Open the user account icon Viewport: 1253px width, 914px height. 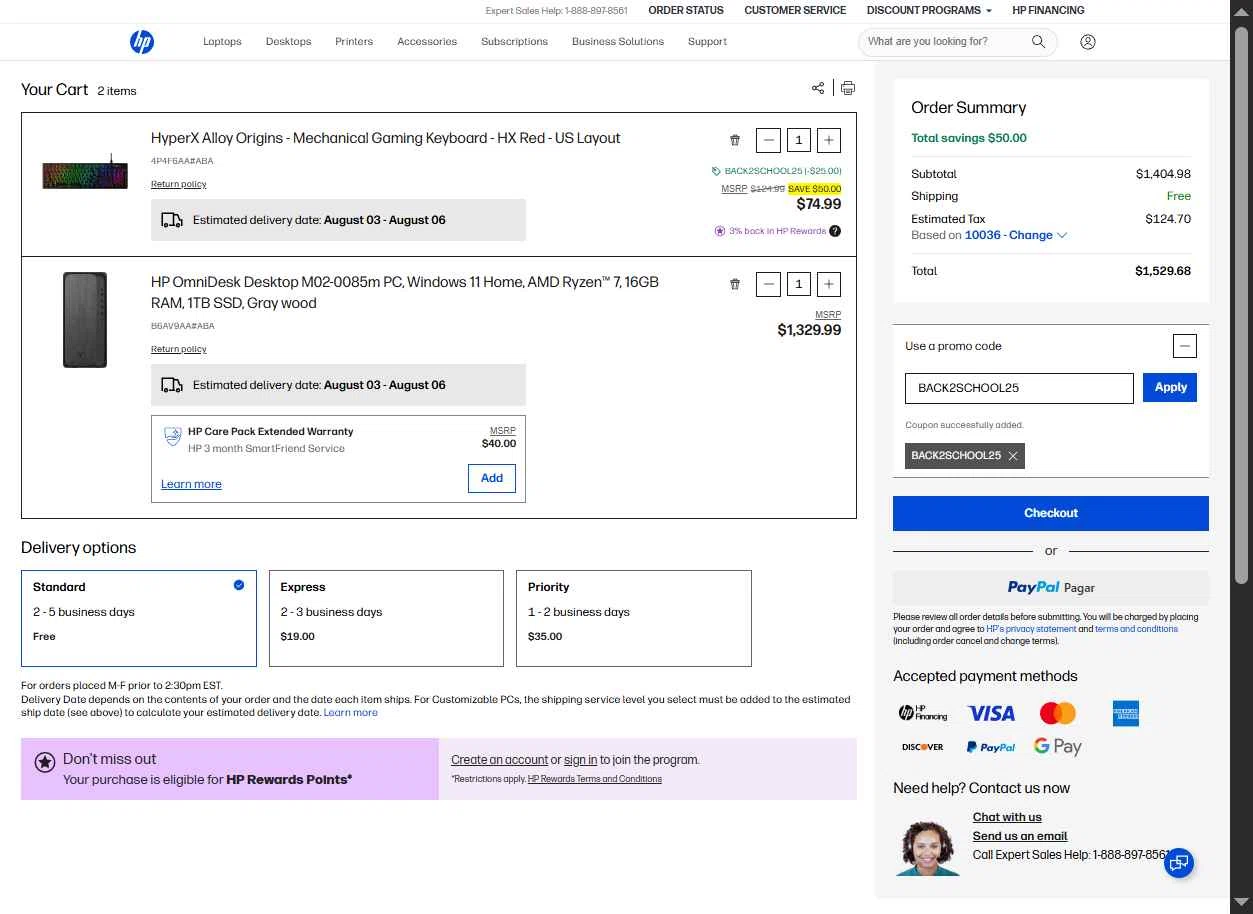click(x=1088, y=42)
